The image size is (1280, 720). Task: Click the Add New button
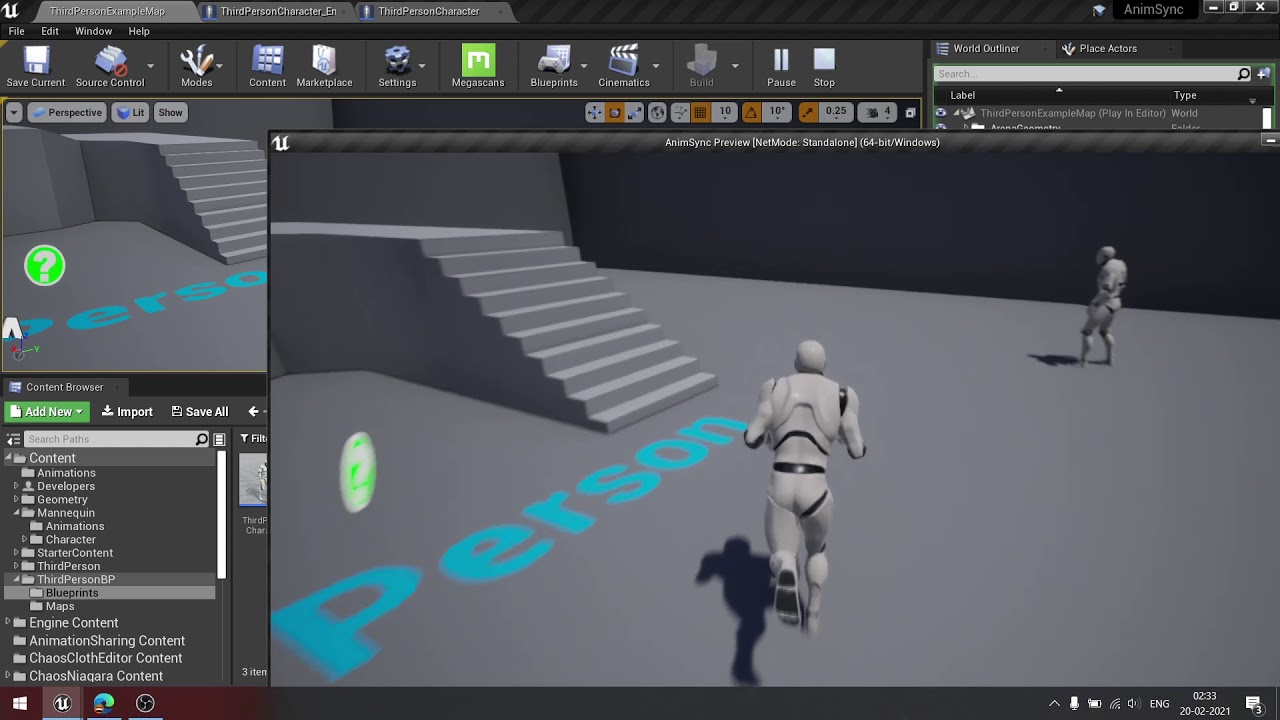click(47, 411)
